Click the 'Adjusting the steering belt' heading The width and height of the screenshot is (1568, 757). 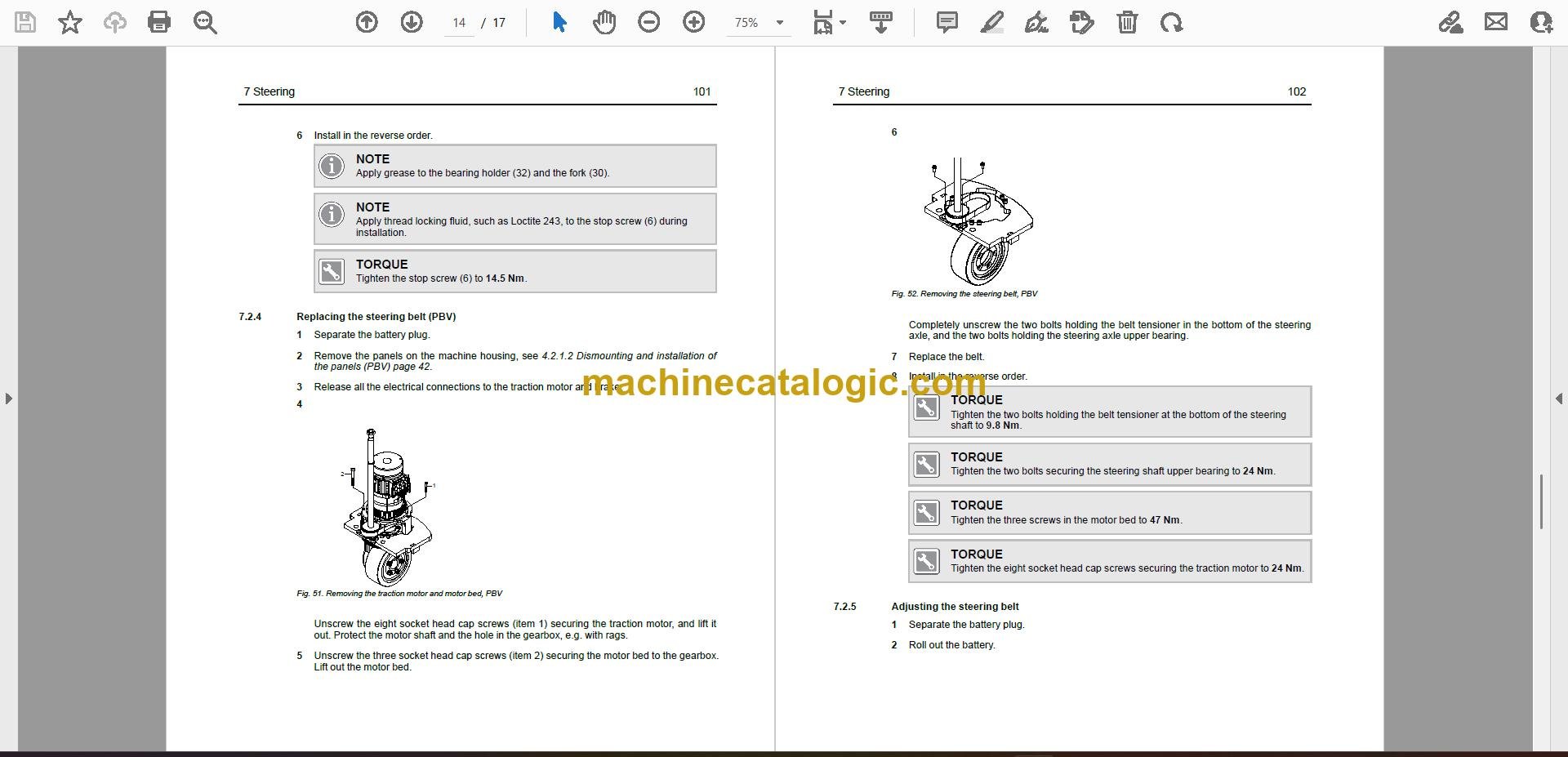point(955,607)
